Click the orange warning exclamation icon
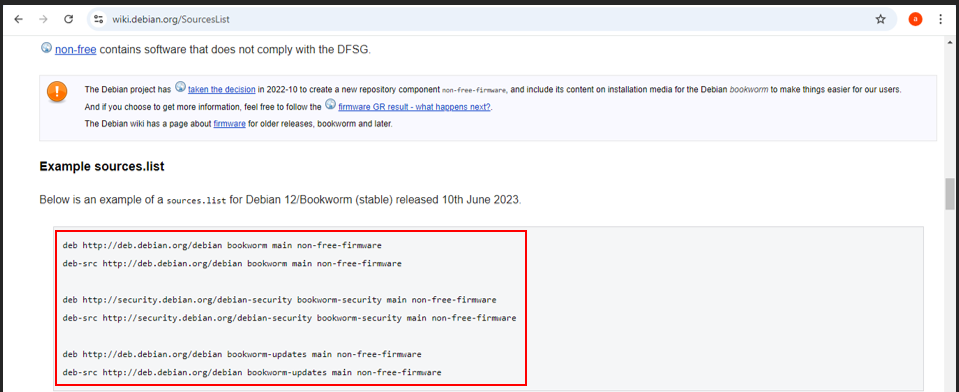 57,92
